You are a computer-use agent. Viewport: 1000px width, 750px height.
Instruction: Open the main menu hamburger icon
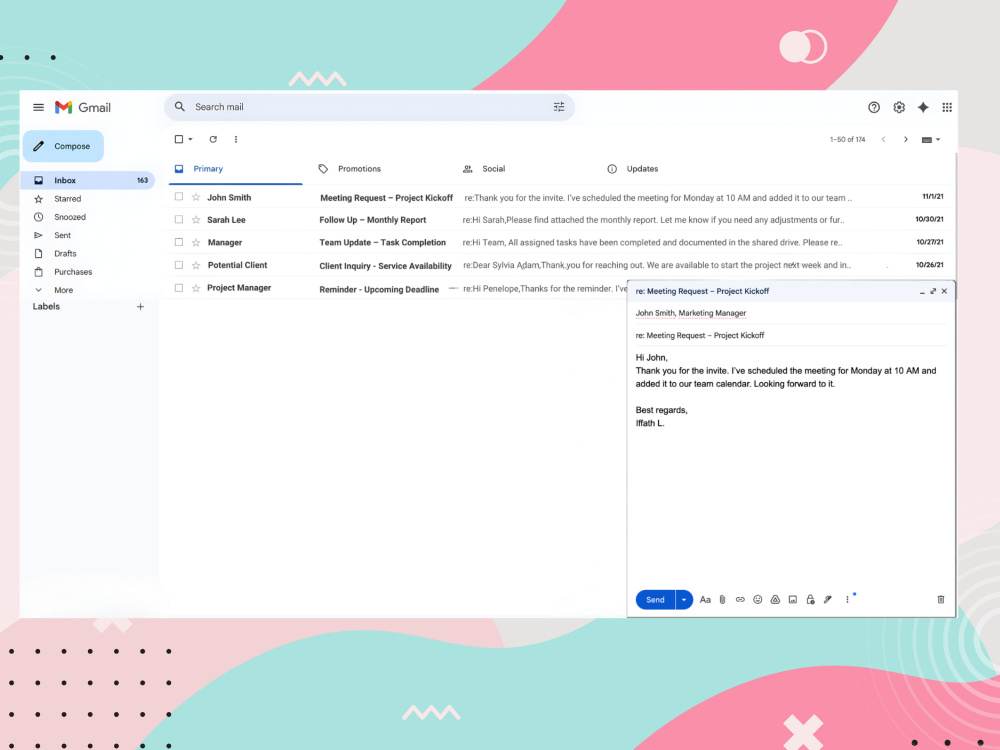coord(38,107)
